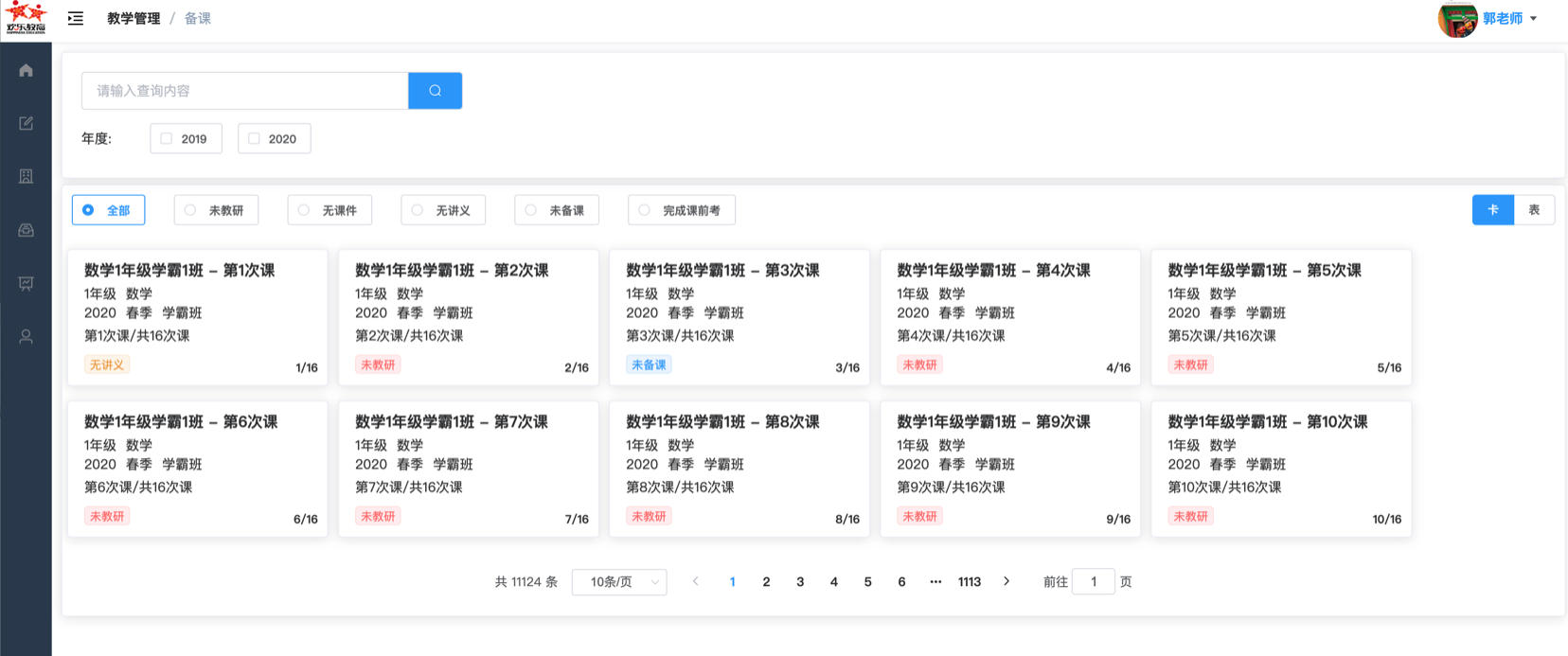Click the 备课 breadcrumb

tap(198, 18)
